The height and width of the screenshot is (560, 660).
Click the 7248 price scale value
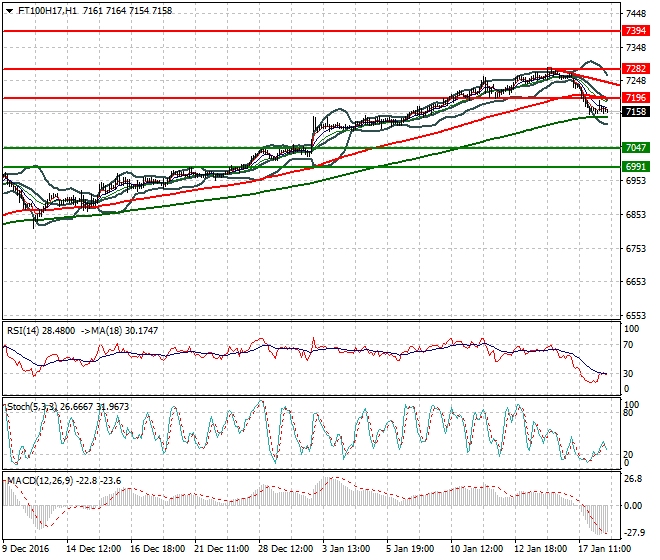pos(636,80)
